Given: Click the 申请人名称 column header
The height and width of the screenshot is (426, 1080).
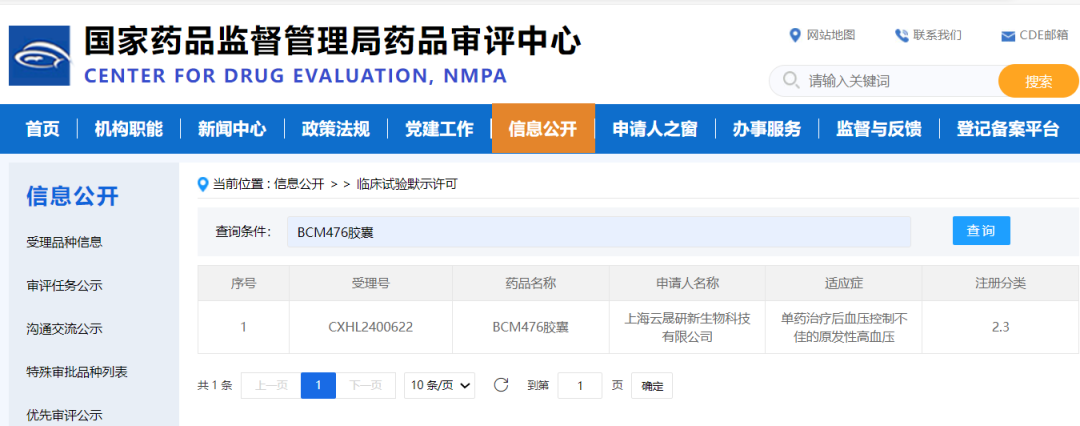Looking at the screenshot, I should click(687, 283).
